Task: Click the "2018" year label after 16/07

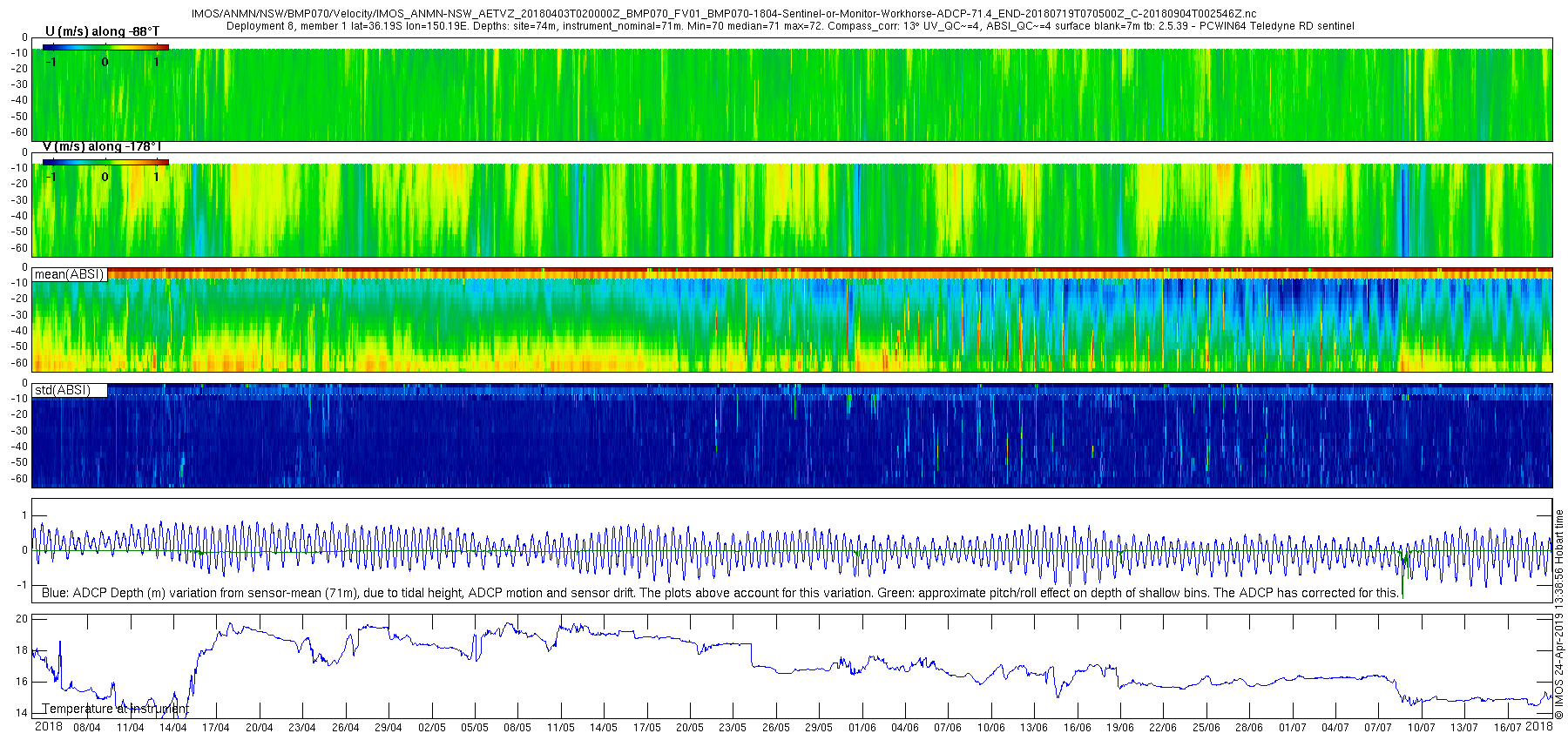Action: (x=1539, y=726)
